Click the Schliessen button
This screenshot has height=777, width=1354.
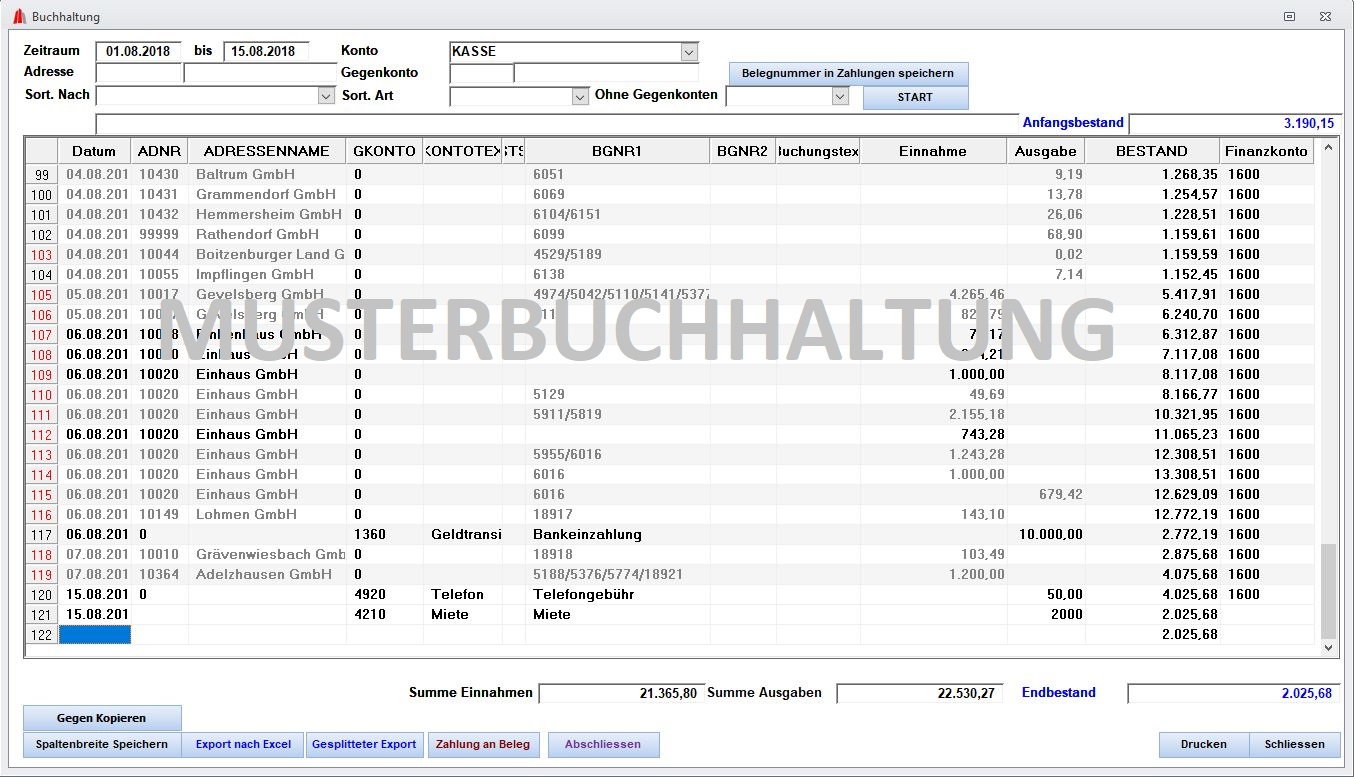coord(1295,744)
